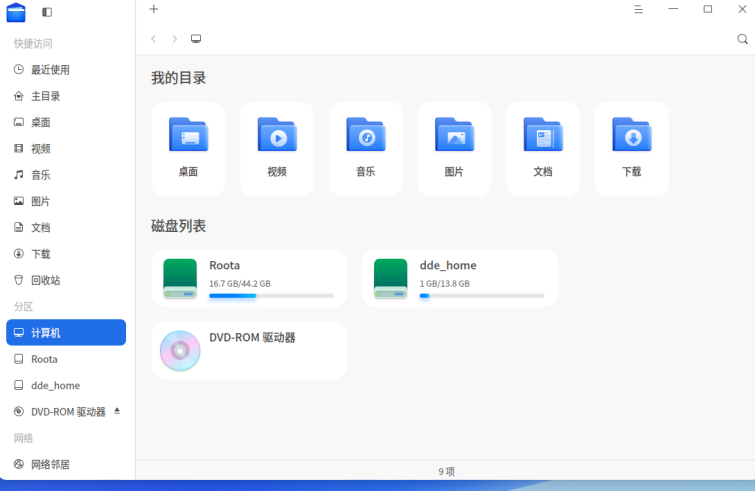Open the 图片 folder in 我的目录

(x=454, y=149)
